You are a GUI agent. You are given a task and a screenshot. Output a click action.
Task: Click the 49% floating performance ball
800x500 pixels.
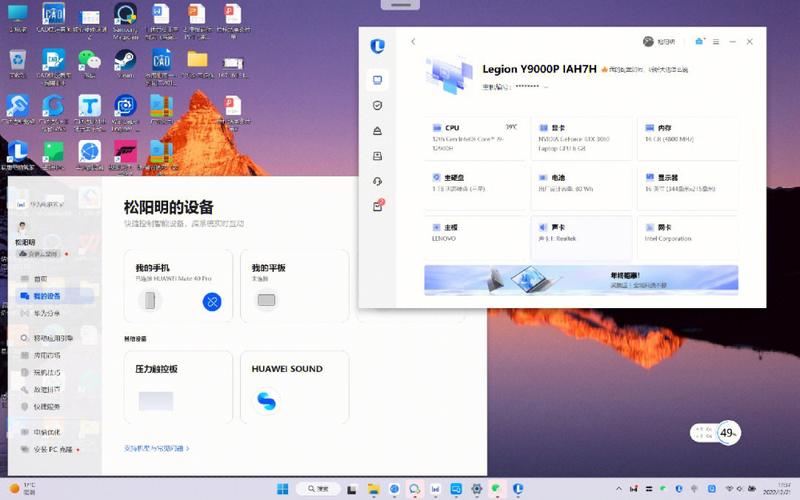pos(728,433)
